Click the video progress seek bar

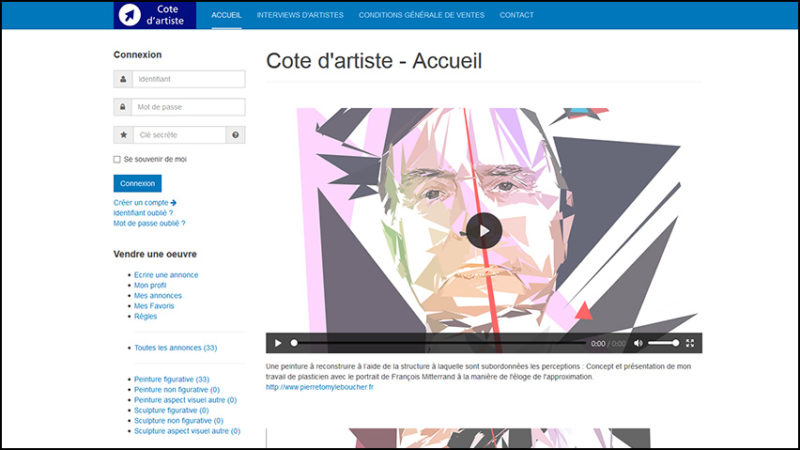(x=439, y=343)
